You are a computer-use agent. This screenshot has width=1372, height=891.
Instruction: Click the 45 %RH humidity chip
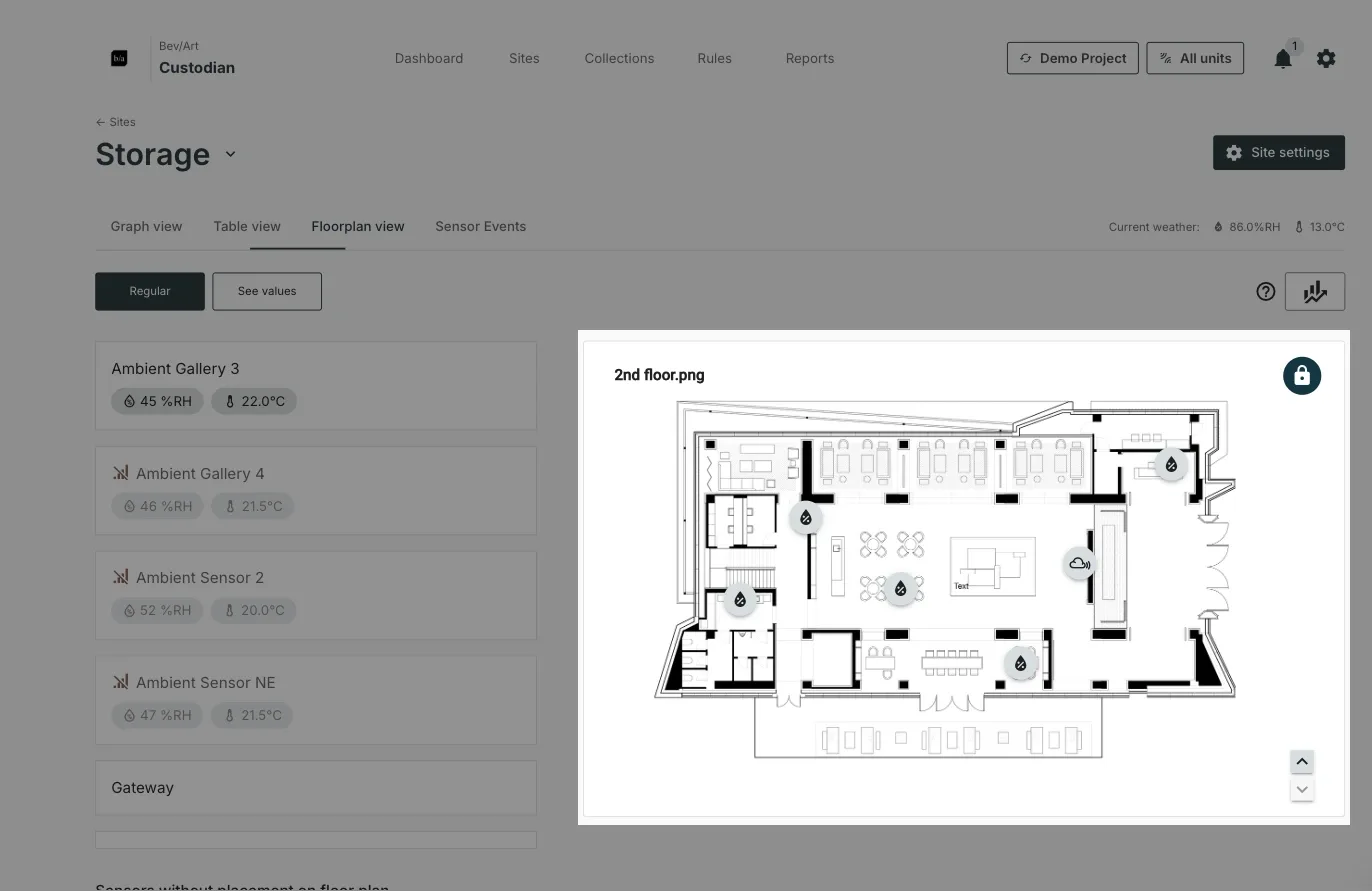[157, 401]
